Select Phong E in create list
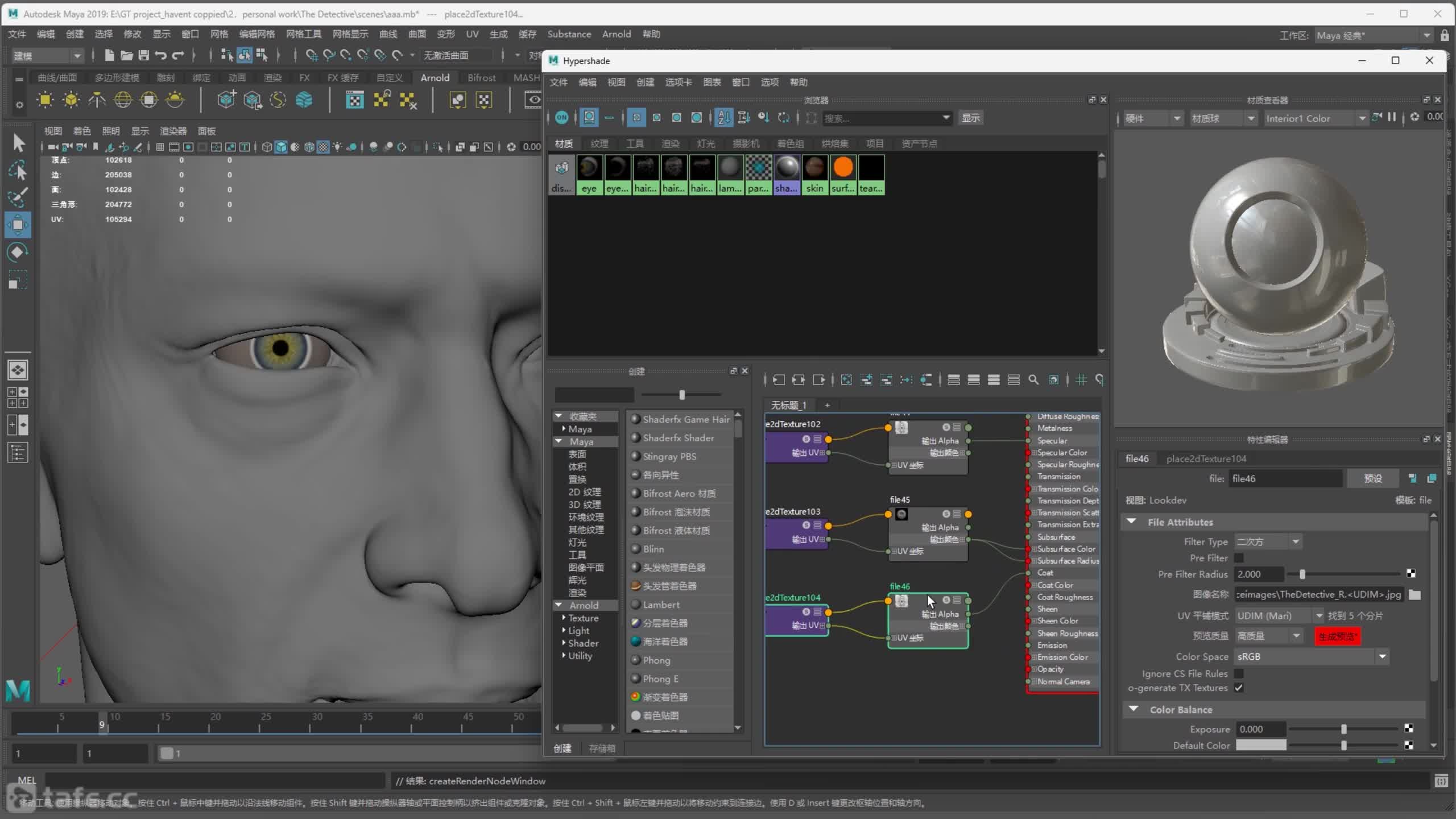 point(660,679)
